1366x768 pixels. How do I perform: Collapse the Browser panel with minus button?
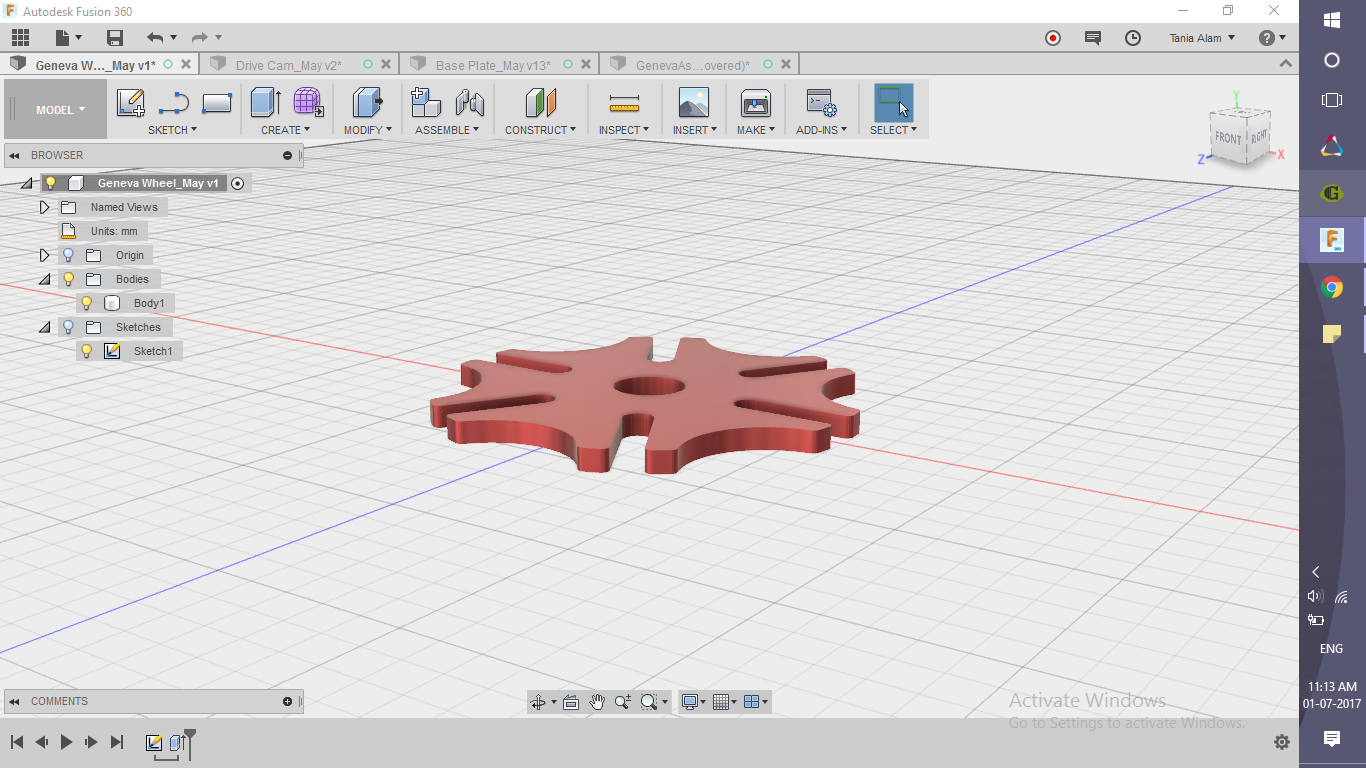[288, 155]
